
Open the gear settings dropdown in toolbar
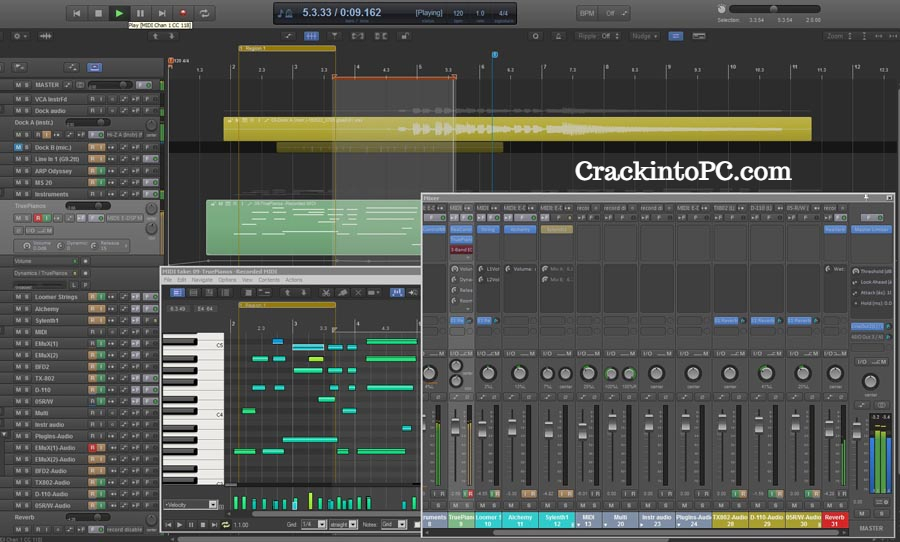[19, 36]
